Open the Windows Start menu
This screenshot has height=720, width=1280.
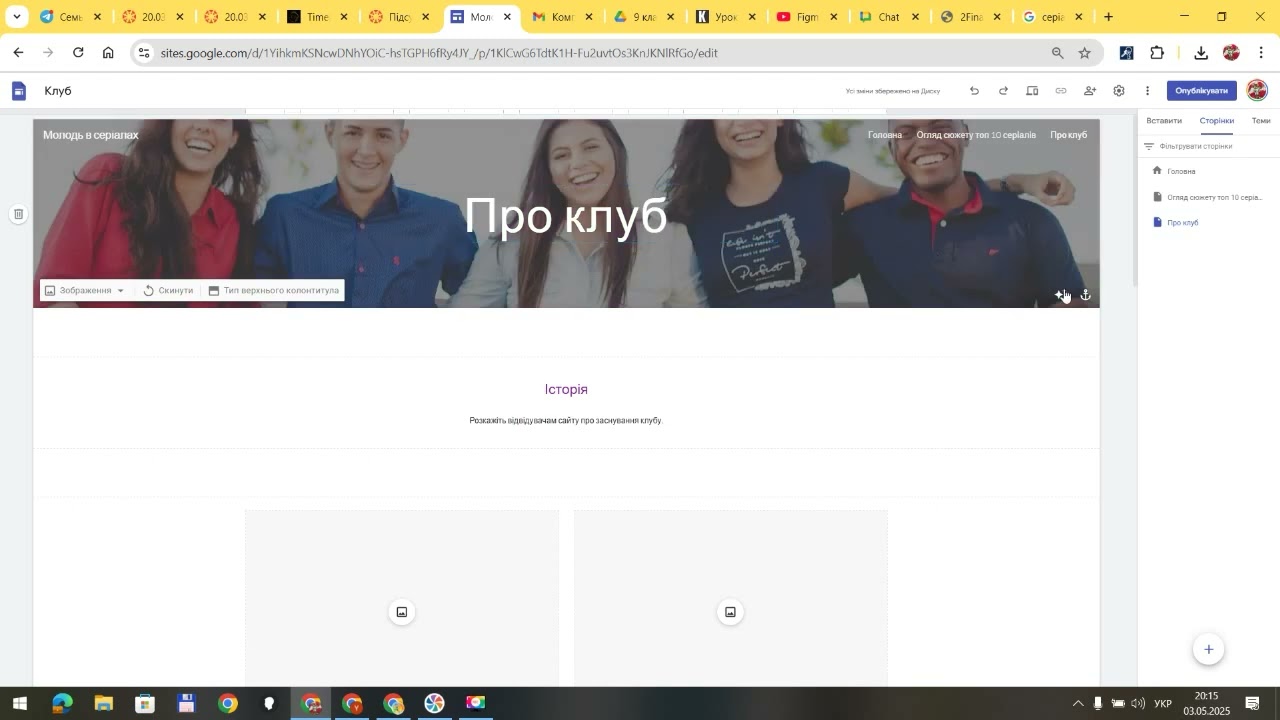(19, 703)
